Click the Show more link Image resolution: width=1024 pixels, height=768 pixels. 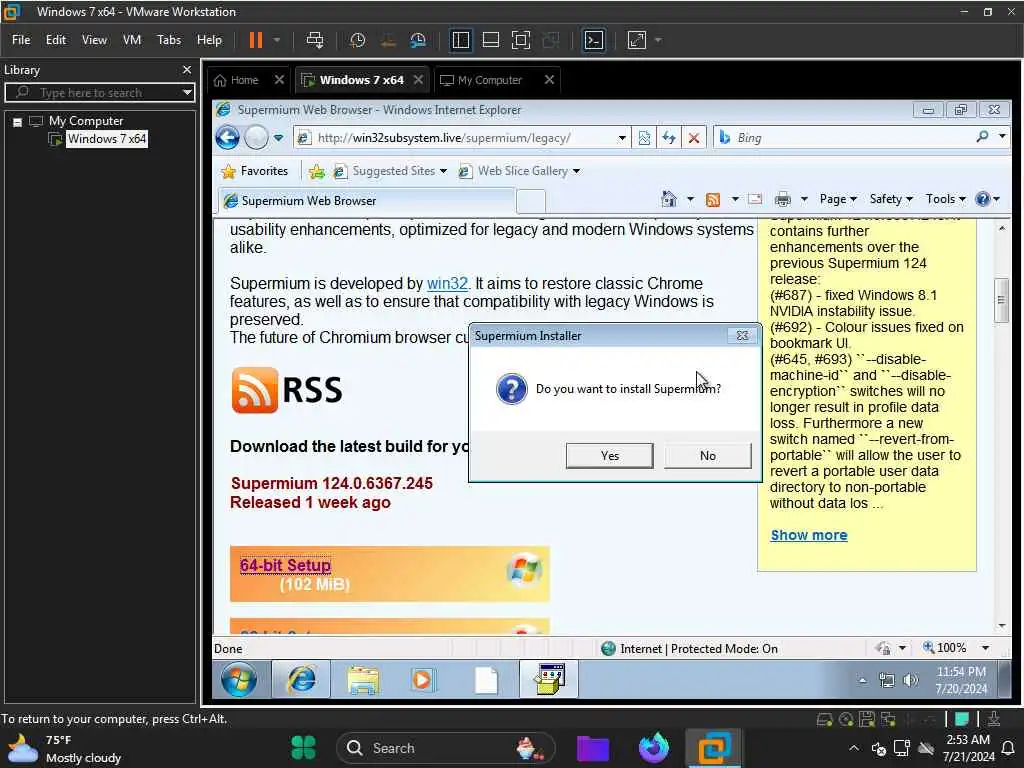(809, 536)
